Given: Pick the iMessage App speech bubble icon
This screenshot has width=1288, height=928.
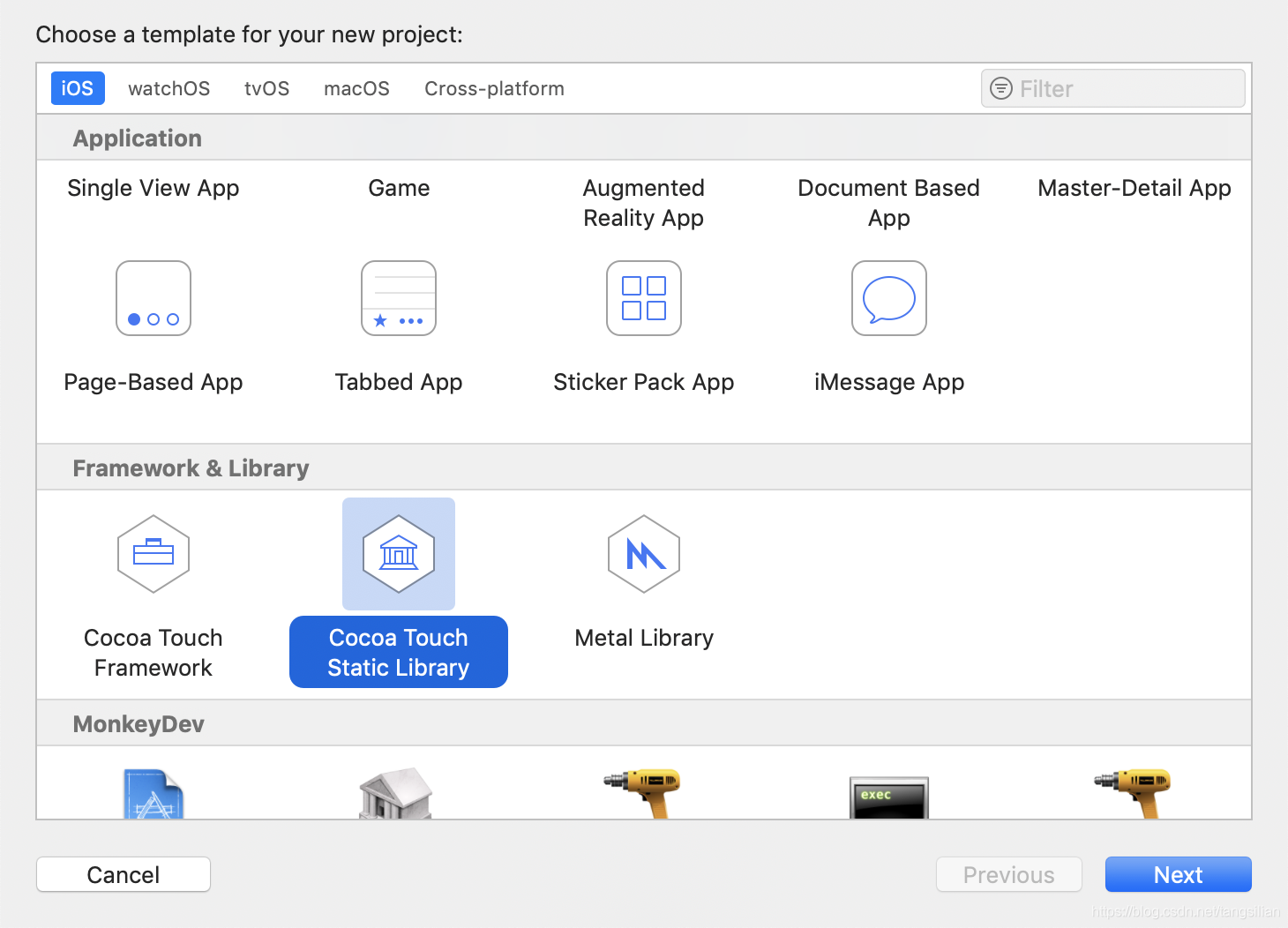Looking at the screenshot, I should [x=889, y=298].
